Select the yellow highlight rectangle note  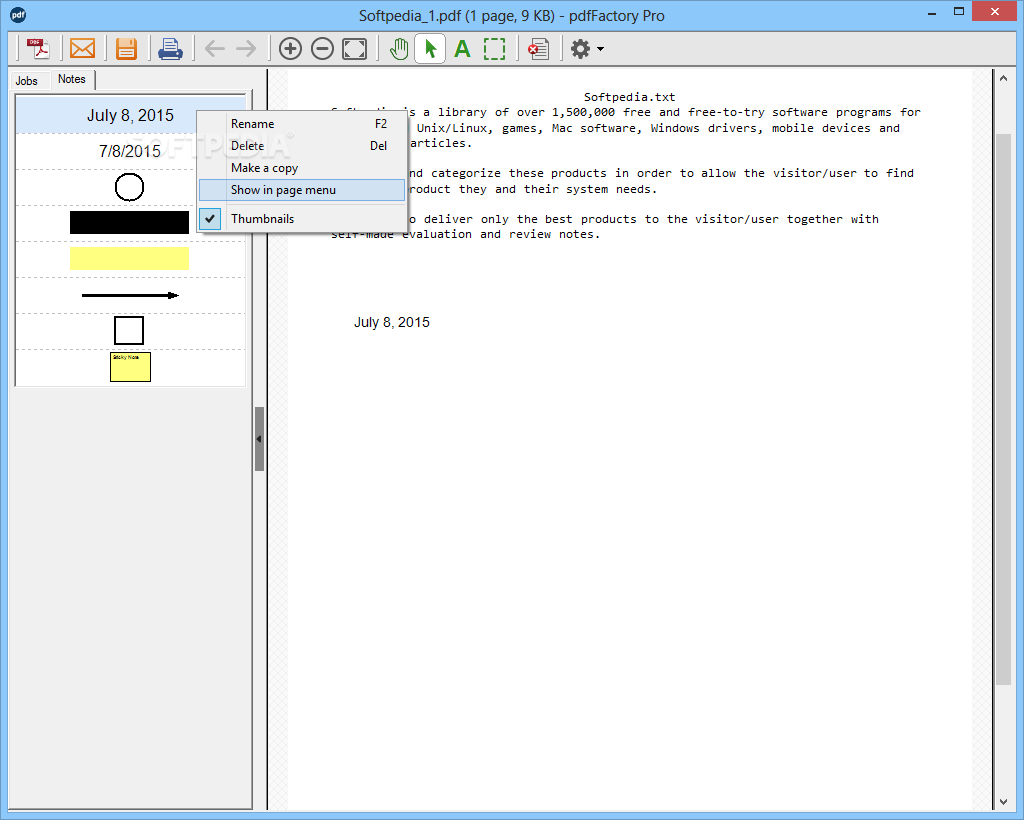[130, 259]
